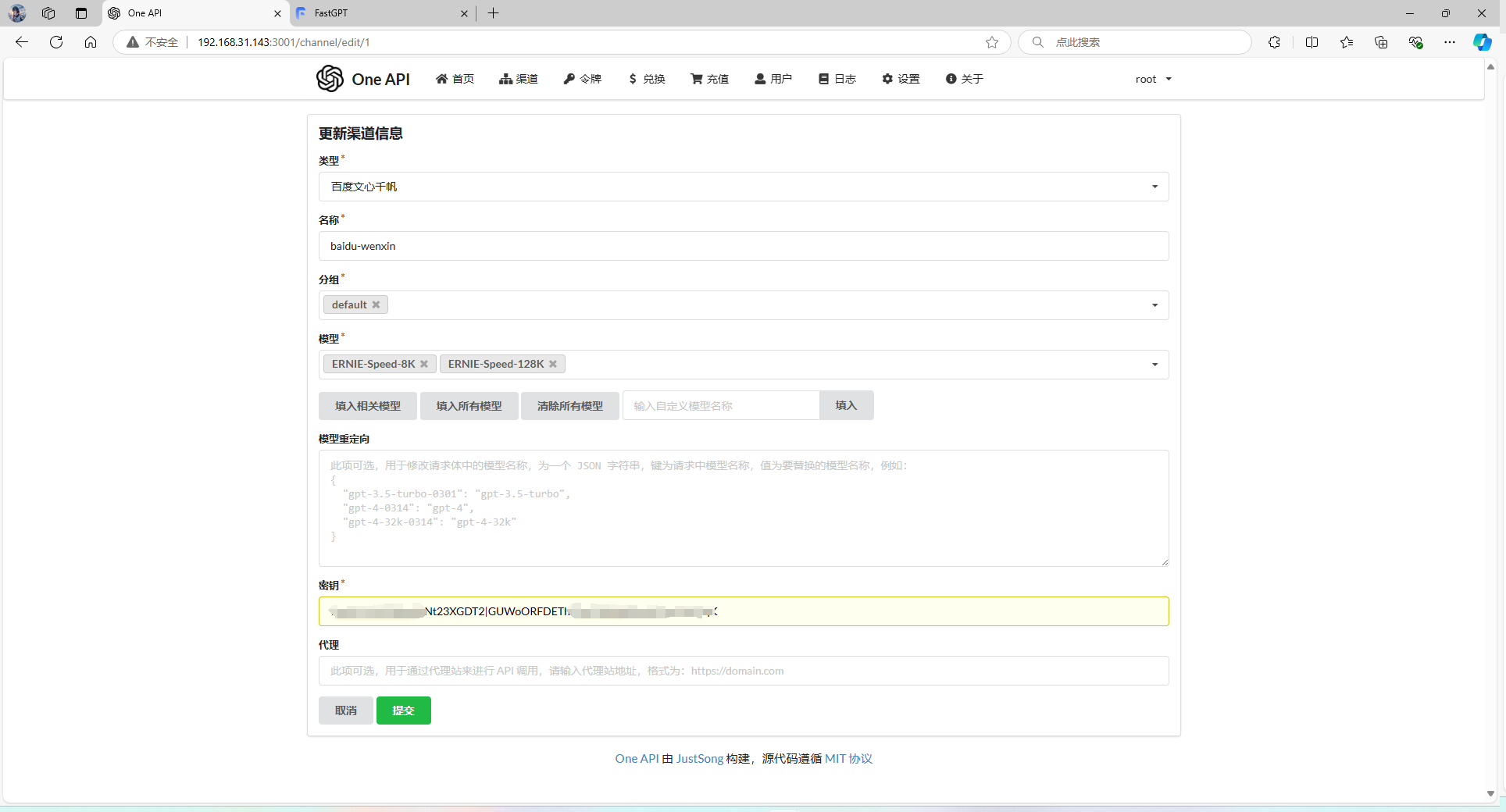Viewport: 1506px width, 812px height.
Task: Expand the 模型 model dropdown arrow
Action: pos(1154,365)
